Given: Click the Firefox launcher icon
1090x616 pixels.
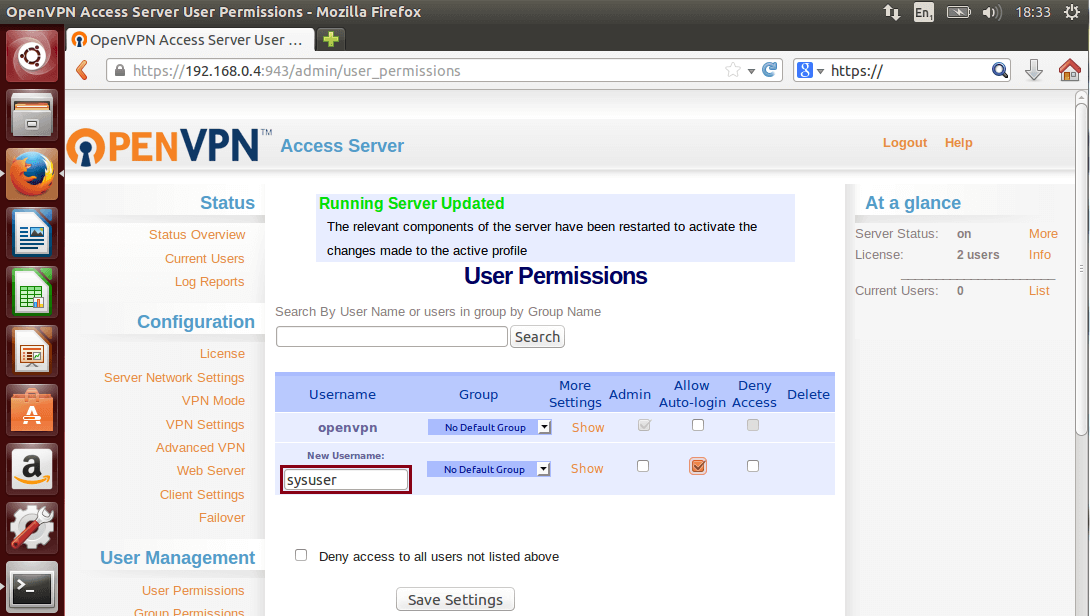Looking at the screenshot, I should (32, 174).
